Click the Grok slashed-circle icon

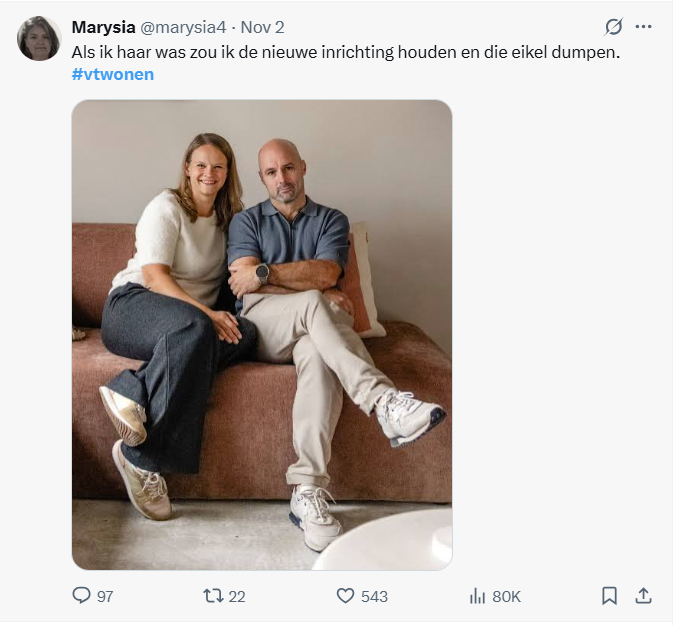pos(614,27)
